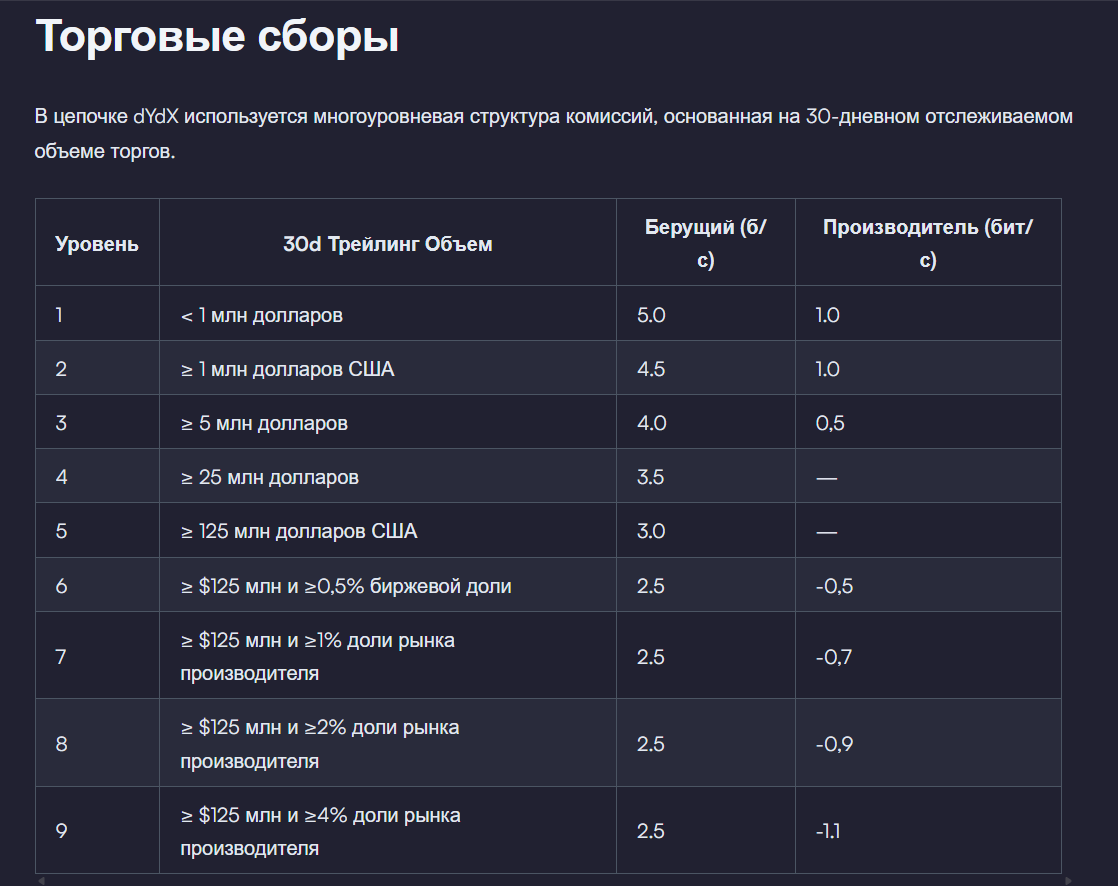Click the intro paragraph mentioning dYdX
Viewport: 1118px width, 886px height.
(x=553, y=135)
